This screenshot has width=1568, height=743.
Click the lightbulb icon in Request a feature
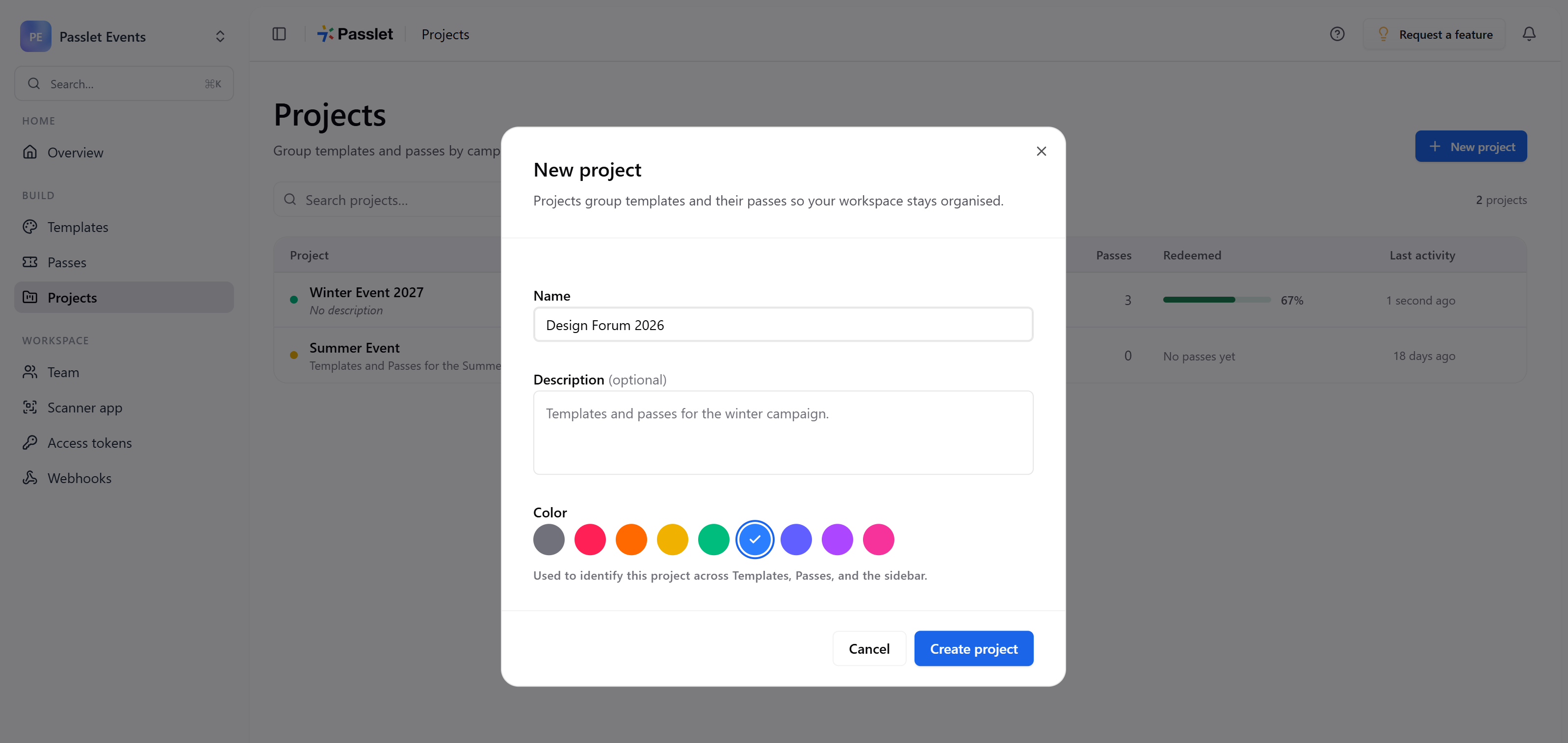(x=1383, y=34)
